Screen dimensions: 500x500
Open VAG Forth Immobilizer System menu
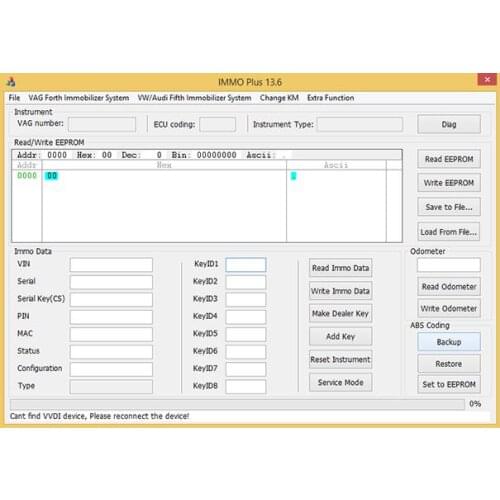click(79, 98)
